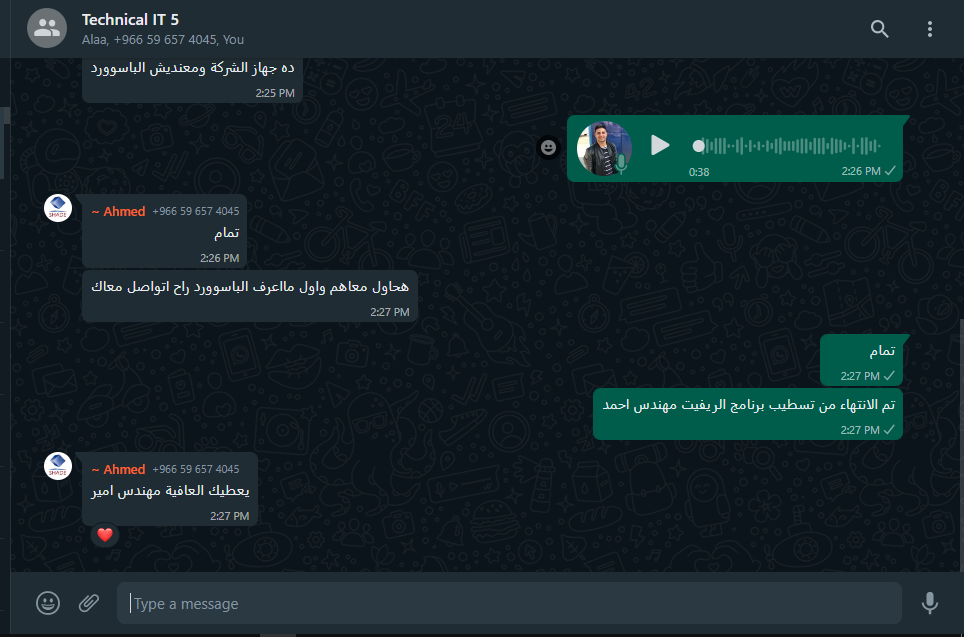The width and height of the screenshot is (964, 637).
Task: Seek within the voice message waveform
Action: point(789,146)
